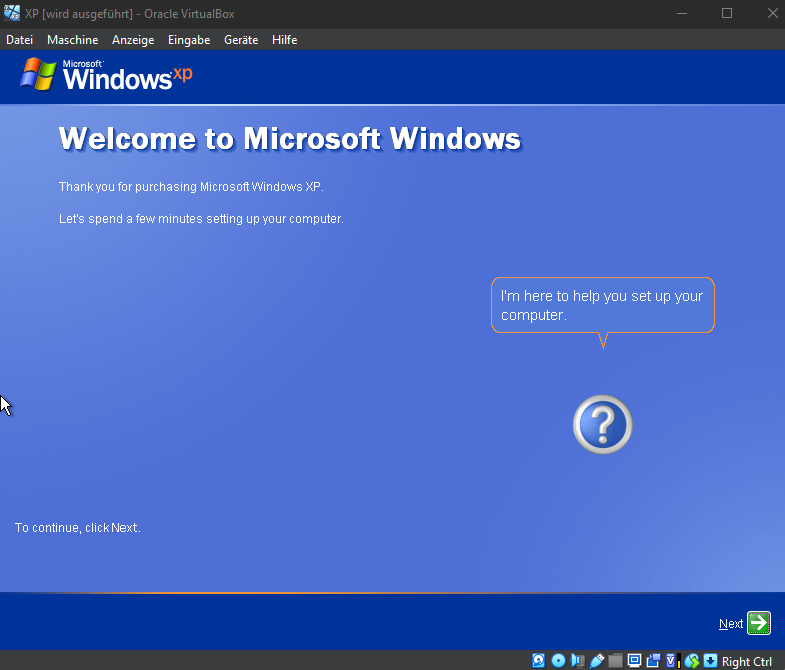Close the VirtualBox XP window
This screenshot has width=785, height=670.
tap(772, 14)
